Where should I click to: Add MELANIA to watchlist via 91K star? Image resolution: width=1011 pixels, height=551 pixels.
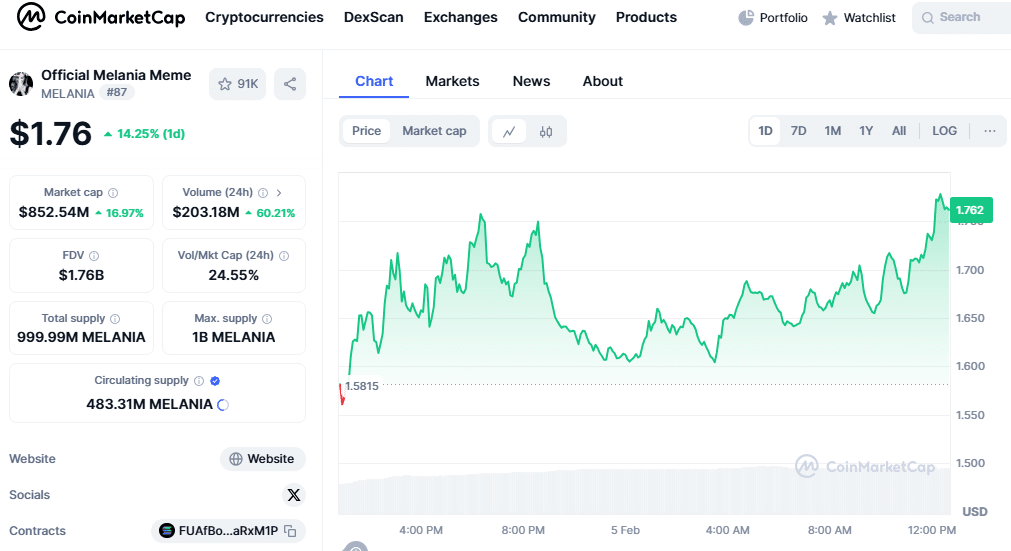[x=237, y=84]
